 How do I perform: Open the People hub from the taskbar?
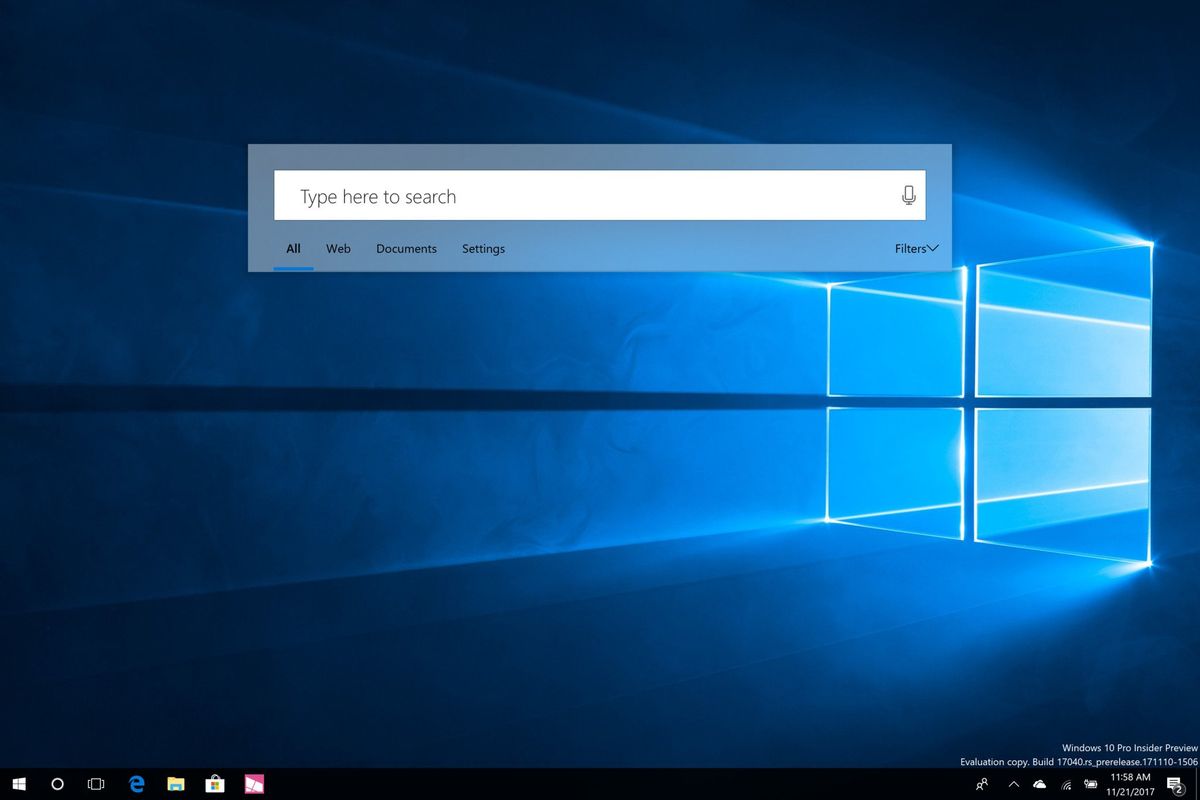pos(982,784)
